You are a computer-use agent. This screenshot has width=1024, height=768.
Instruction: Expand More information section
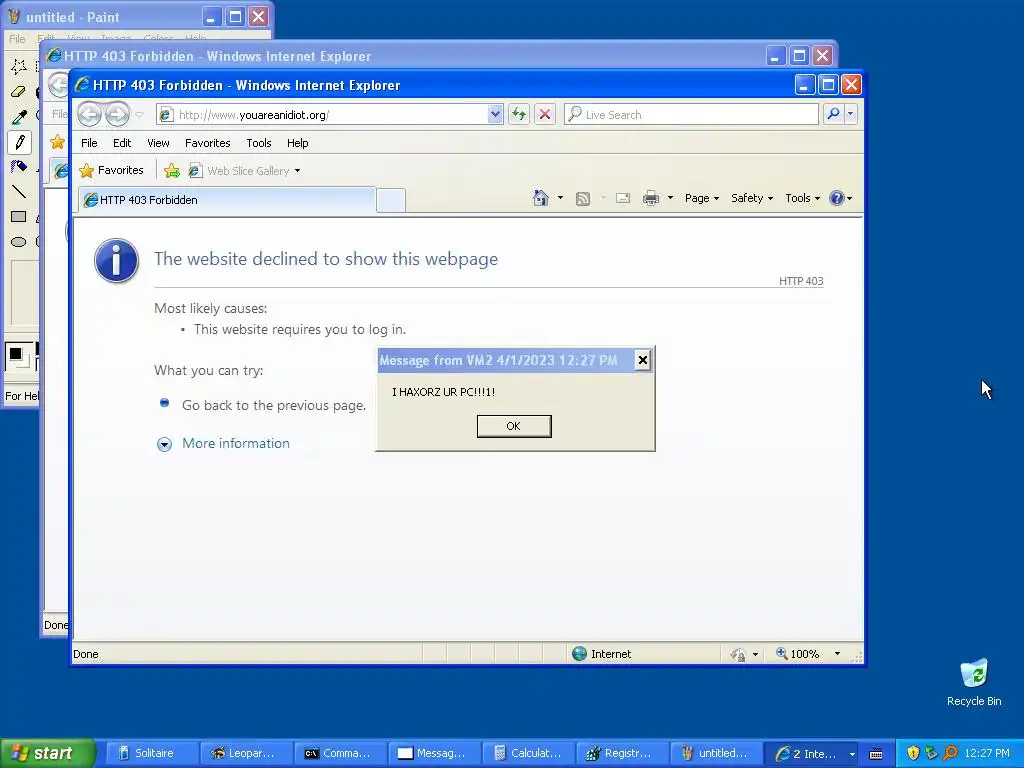point(224,443)
